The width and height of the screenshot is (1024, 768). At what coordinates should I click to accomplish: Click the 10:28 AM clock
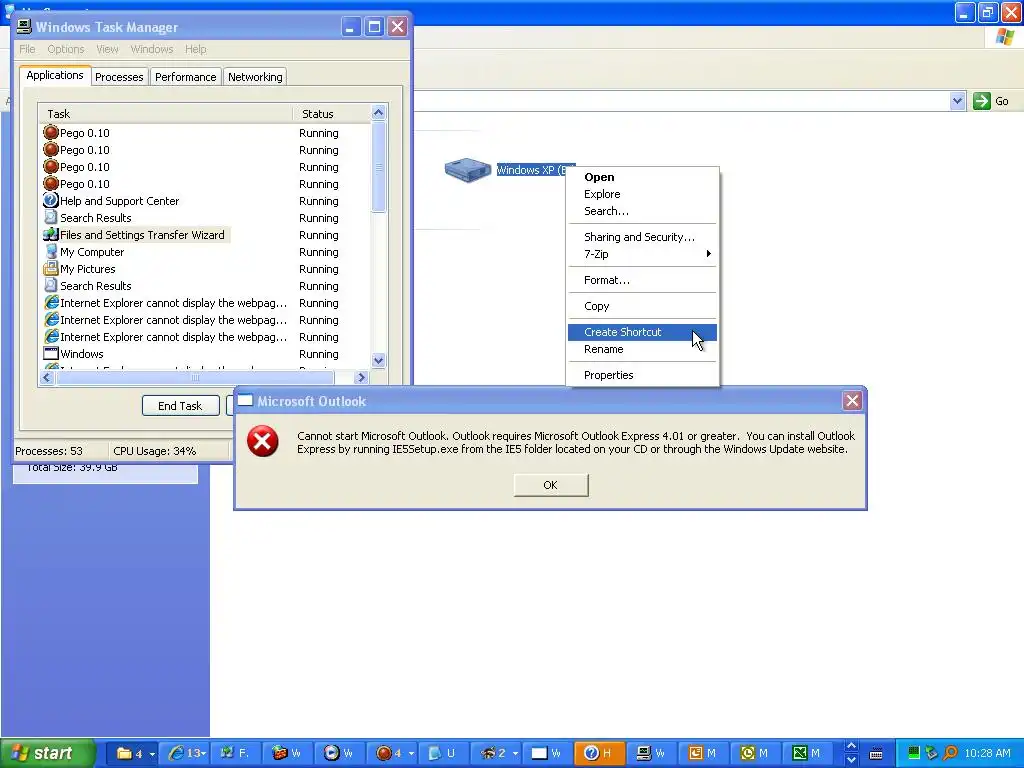[x=987, y=753]
